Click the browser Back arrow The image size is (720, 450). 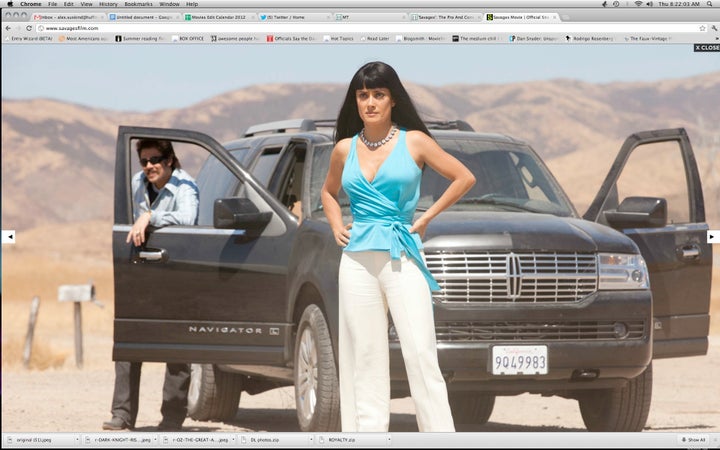[8, 28]
